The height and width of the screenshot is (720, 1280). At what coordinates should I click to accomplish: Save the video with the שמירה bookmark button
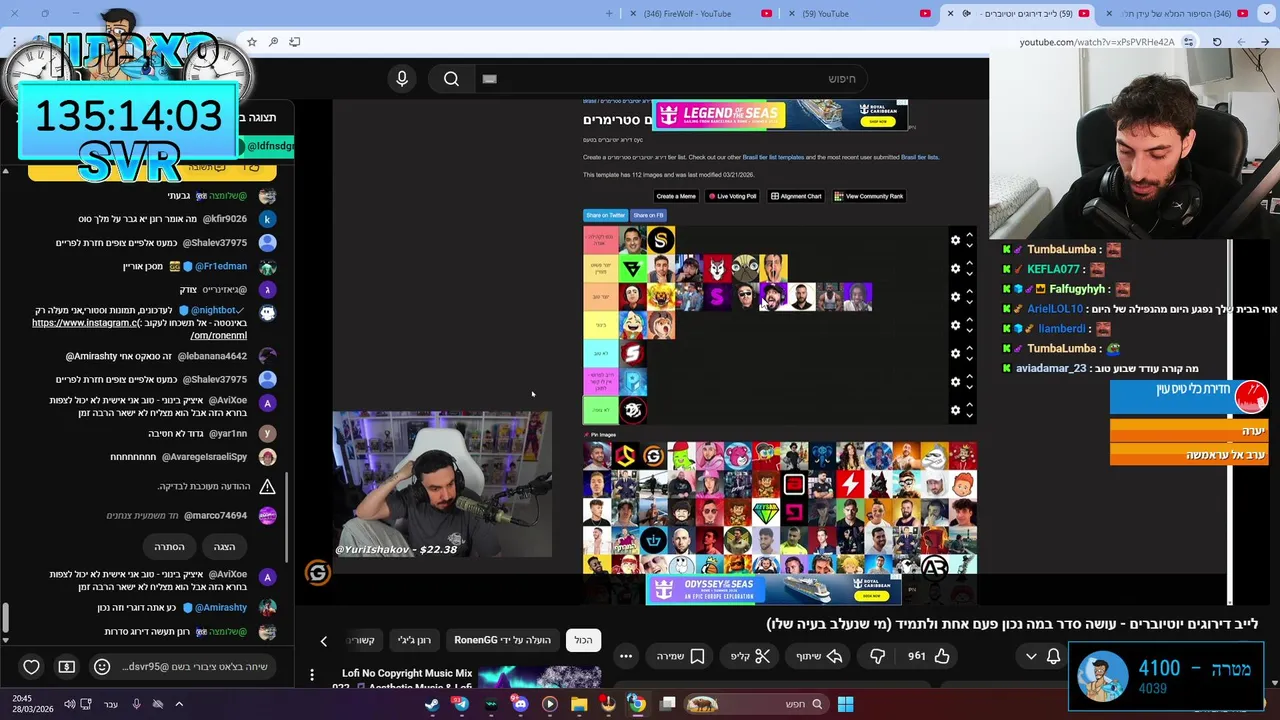[680, 656]
